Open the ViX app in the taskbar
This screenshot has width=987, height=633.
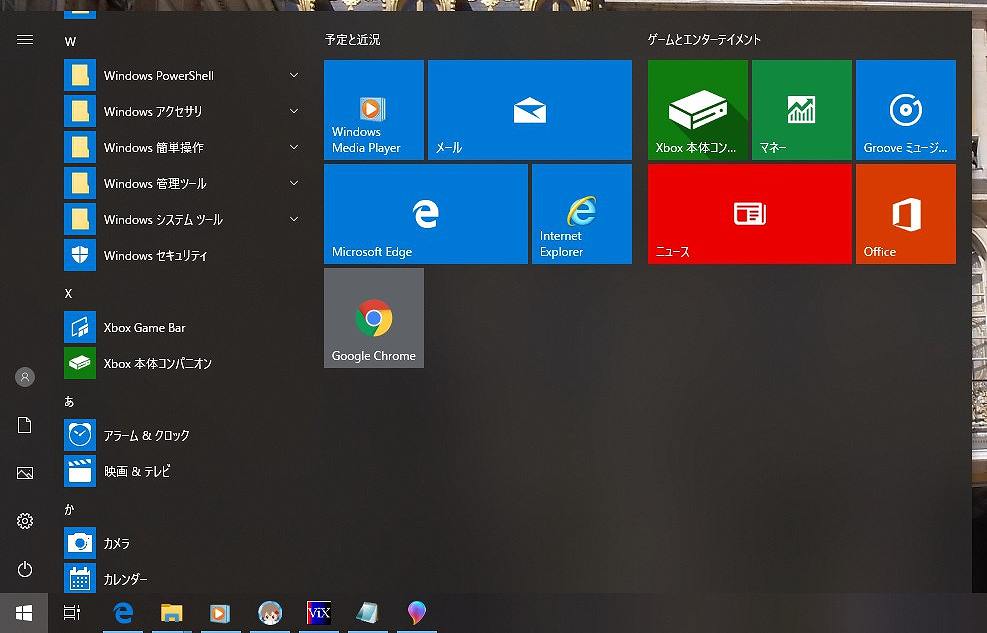[x=319, y=613]
